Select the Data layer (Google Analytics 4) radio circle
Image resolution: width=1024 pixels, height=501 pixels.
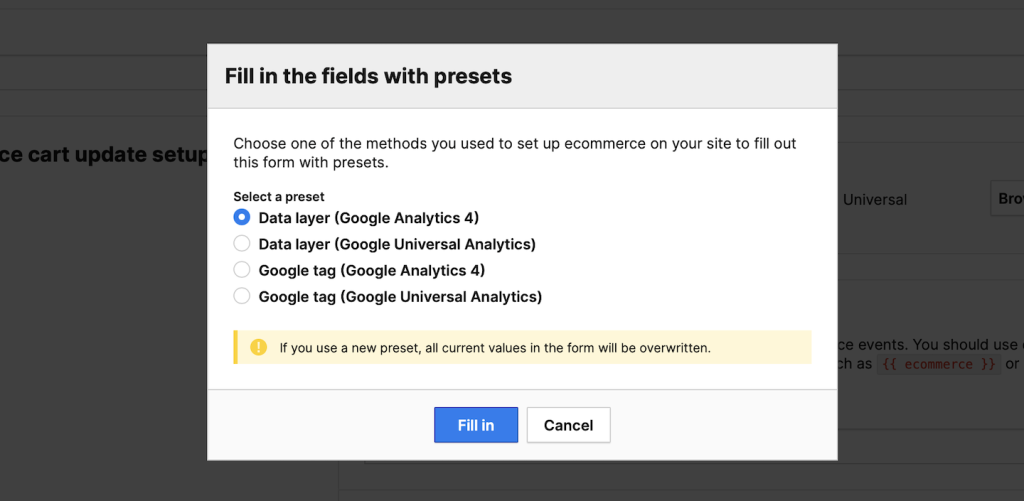(242, 217)
